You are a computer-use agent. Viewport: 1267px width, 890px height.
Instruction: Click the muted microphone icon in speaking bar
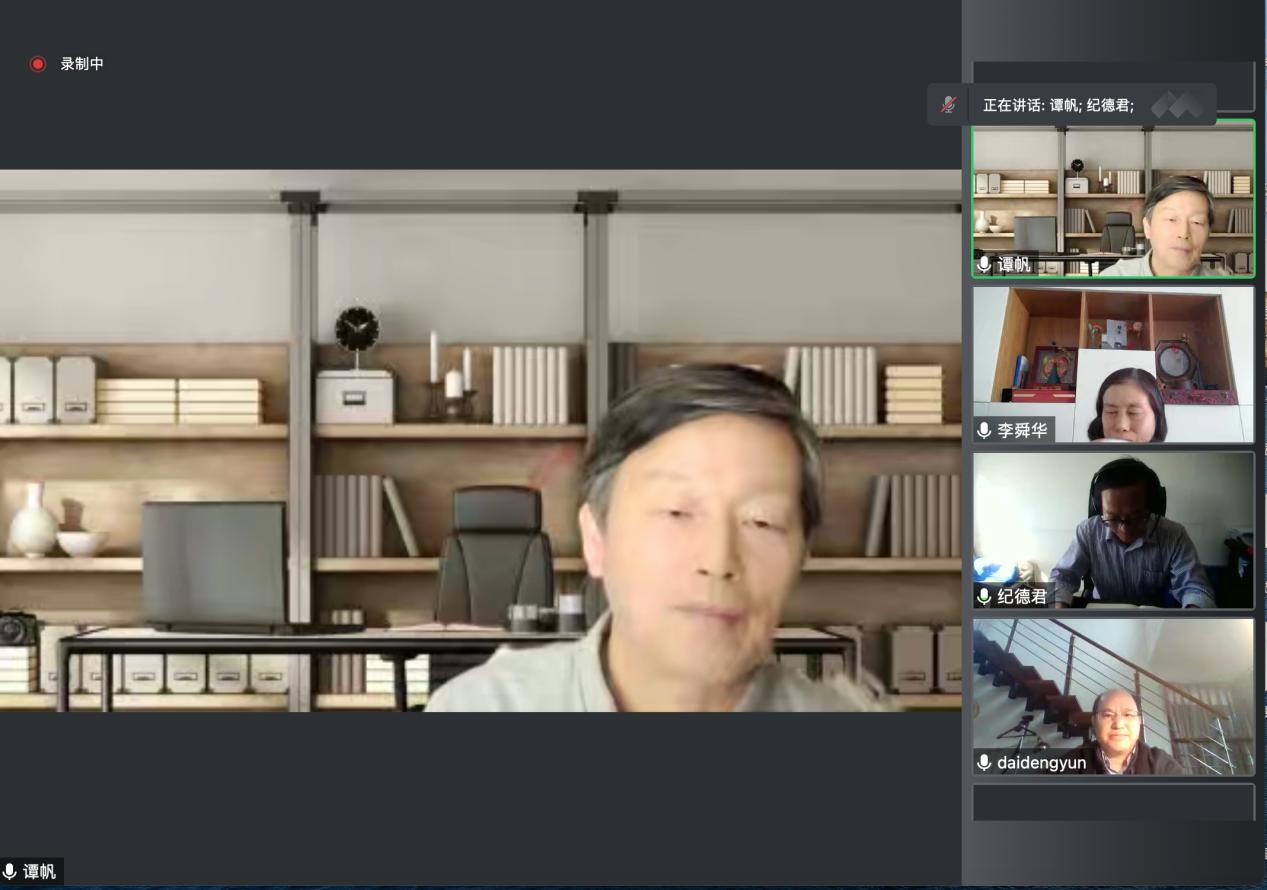pyautogui.click(x=948, y=104)
